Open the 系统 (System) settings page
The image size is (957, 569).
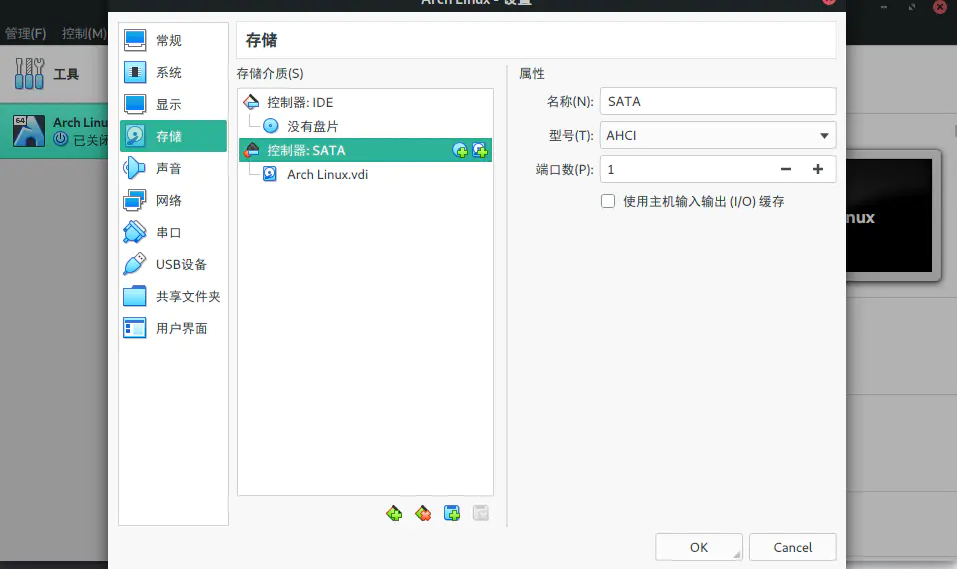coord(173,72)
